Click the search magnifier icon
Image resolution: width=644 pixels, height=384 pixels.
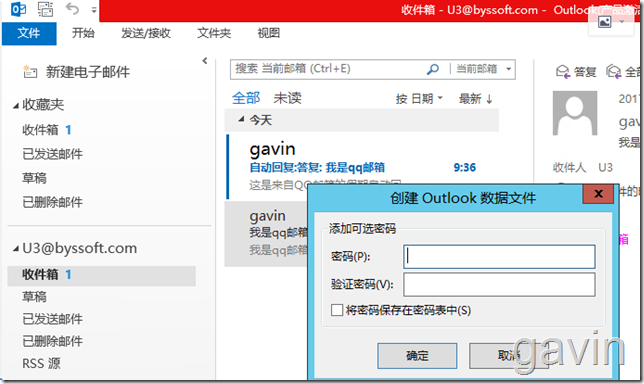[433, 69]
